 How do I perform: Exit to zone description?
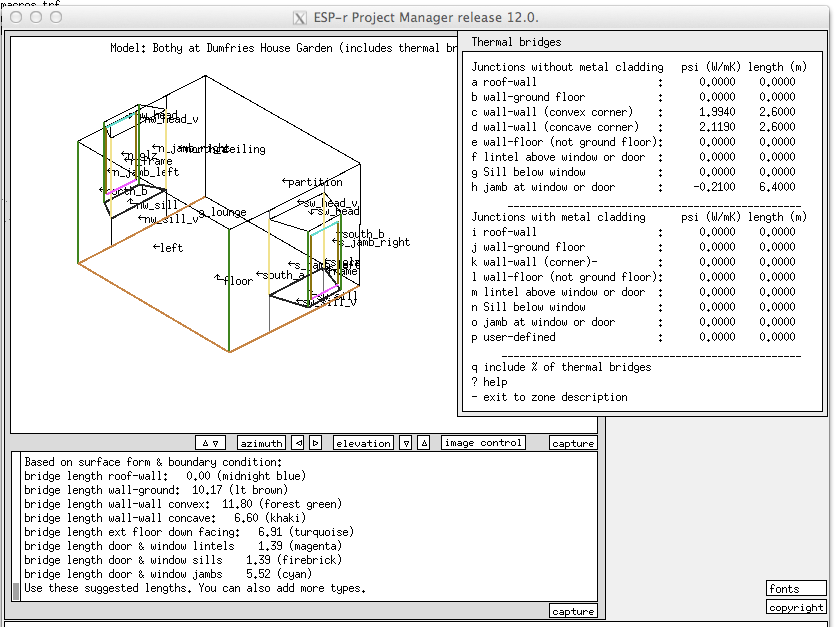(x=549, y=397)
